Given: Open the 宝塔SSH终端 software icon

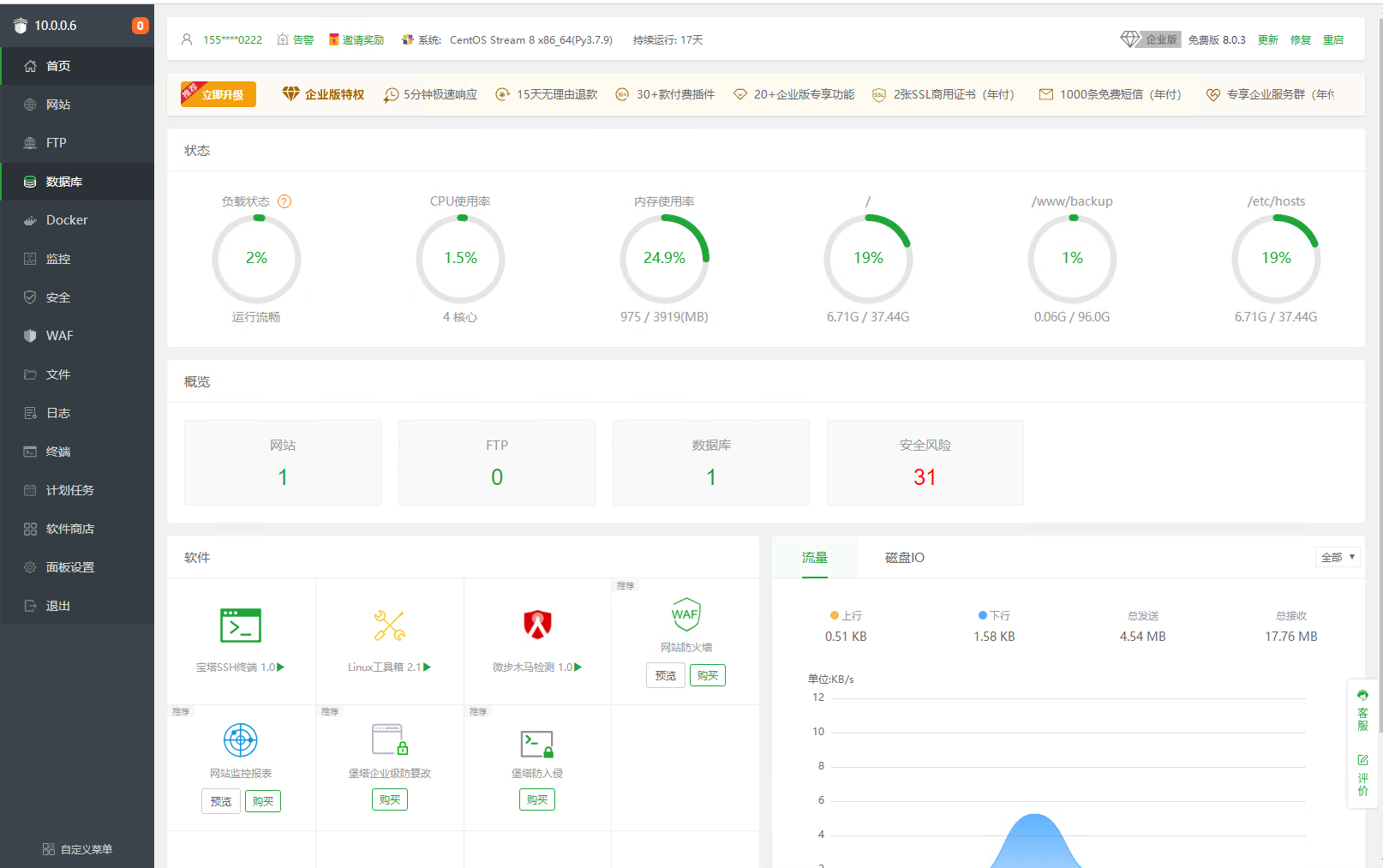Looking at the screenshot, I should 241,626.
